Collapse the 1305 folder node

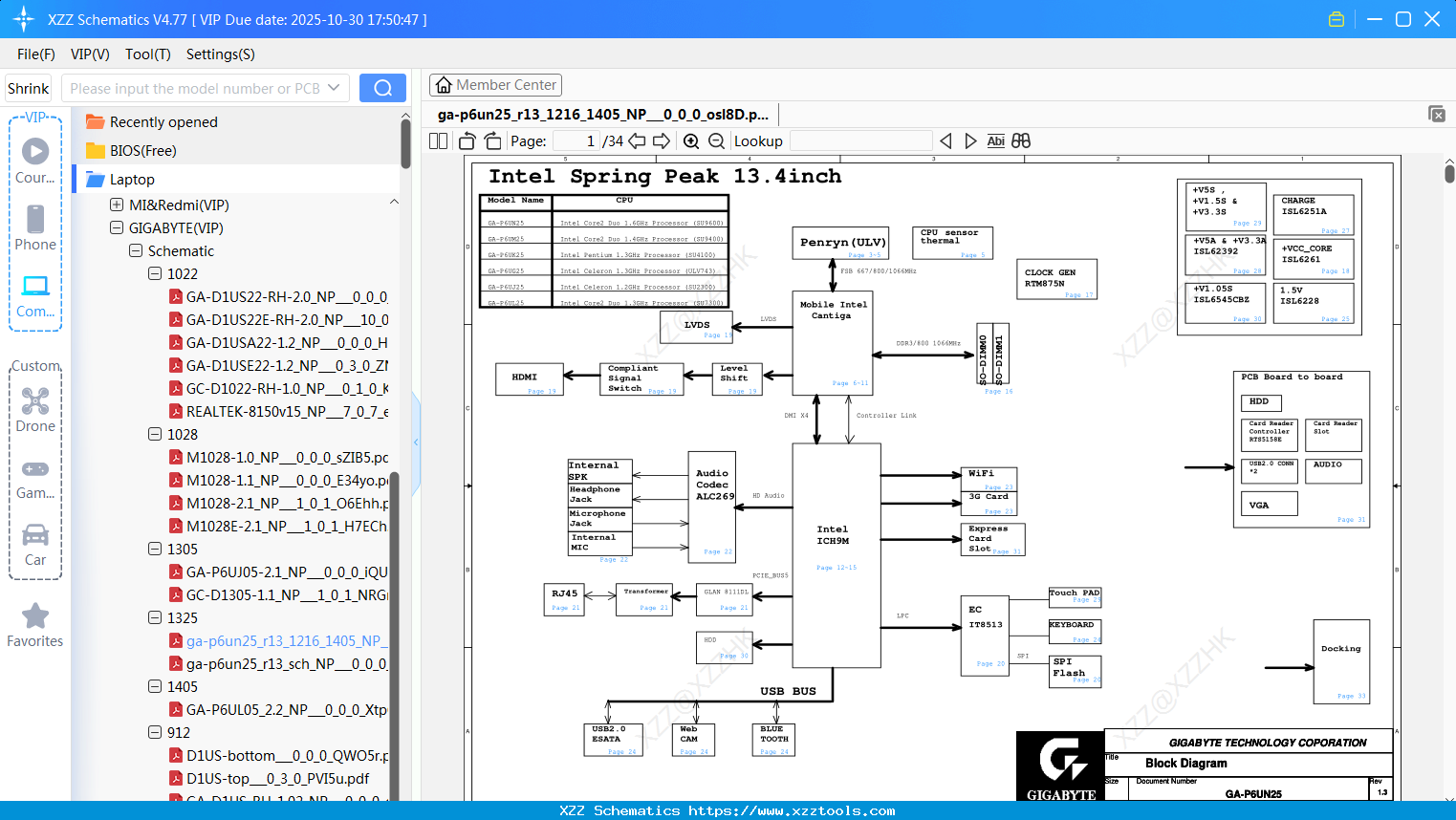pos(155,549)
